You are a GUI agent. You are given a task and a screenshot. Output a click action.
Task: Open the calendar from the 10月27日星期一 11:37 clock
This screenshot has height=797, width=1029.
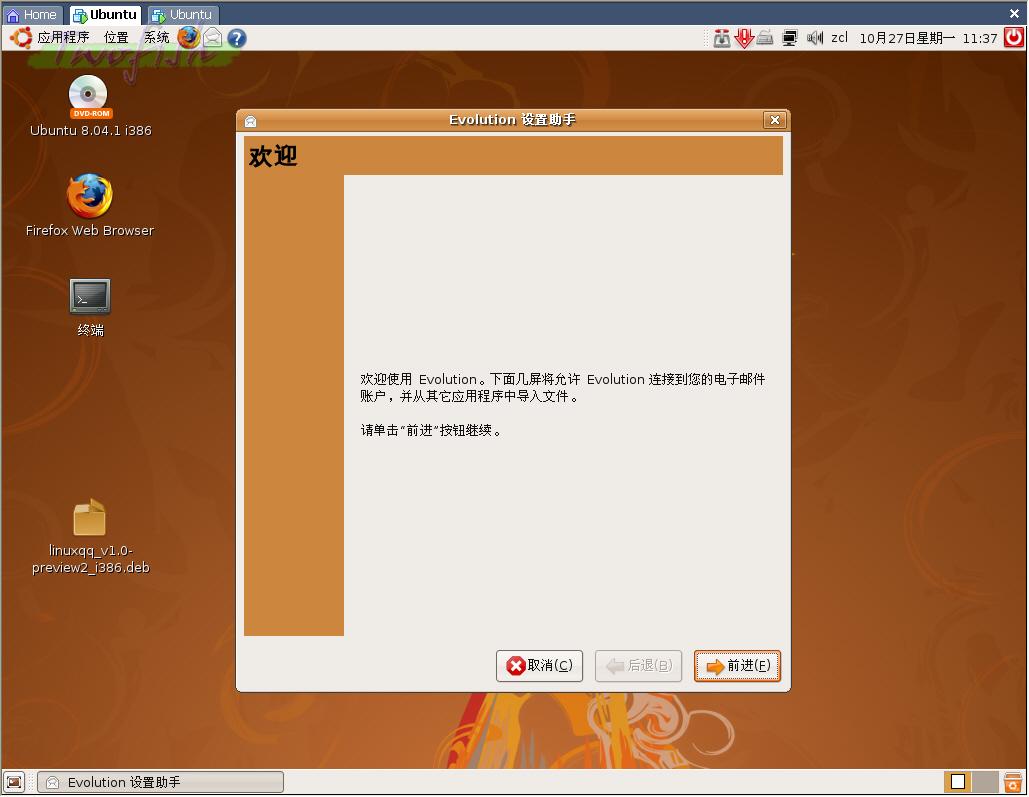click(928, 38)
